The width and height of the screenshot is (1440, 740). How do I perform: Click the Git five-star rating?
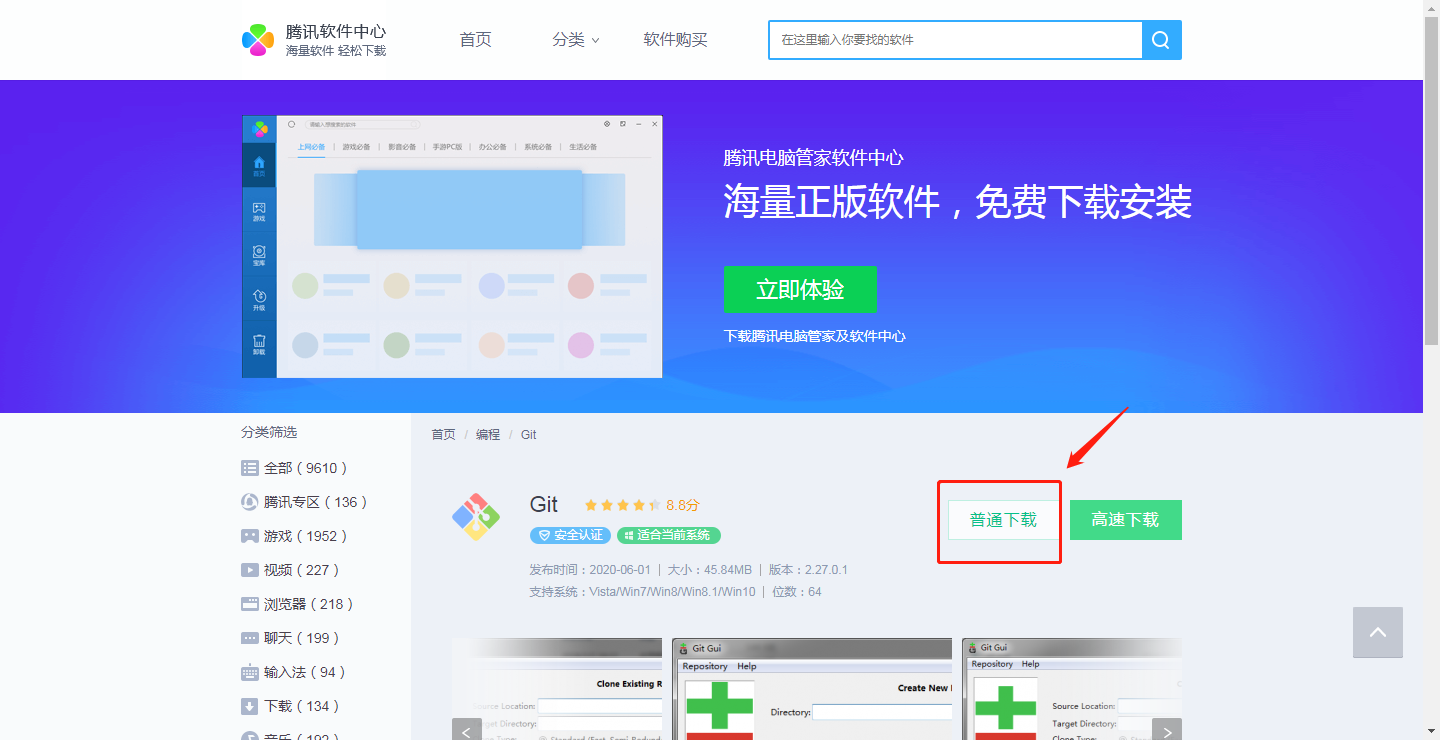(622, 505)
